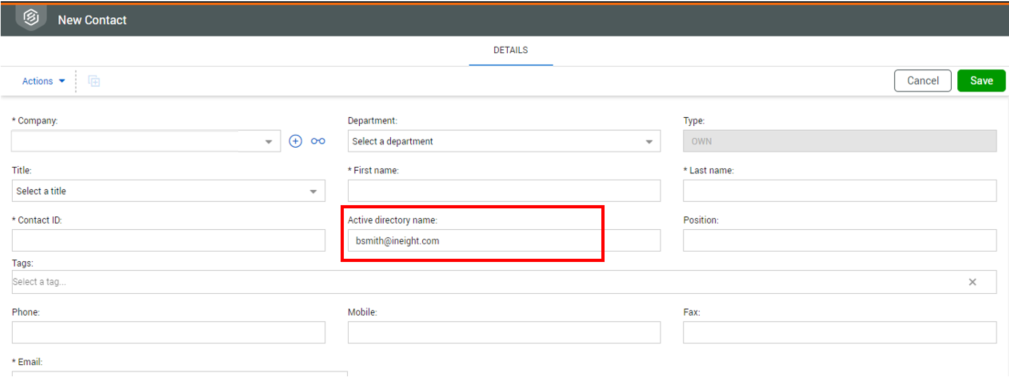Switch to the DETAILS tab

click(511, 50)
